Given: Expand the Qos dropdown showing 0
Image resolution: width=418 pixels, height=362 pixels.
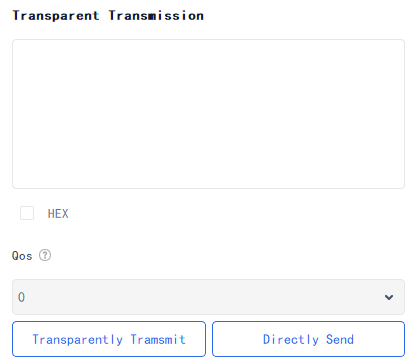Looking at the screenshot, I should tap(208, 297).
